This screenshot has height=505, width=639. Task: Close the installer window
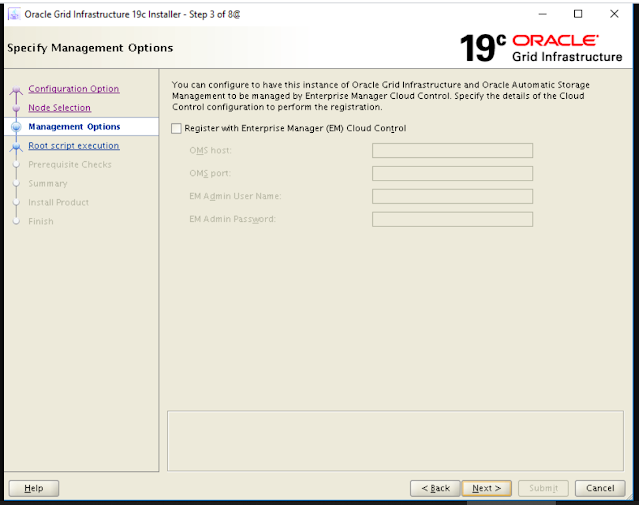point(614,14)
